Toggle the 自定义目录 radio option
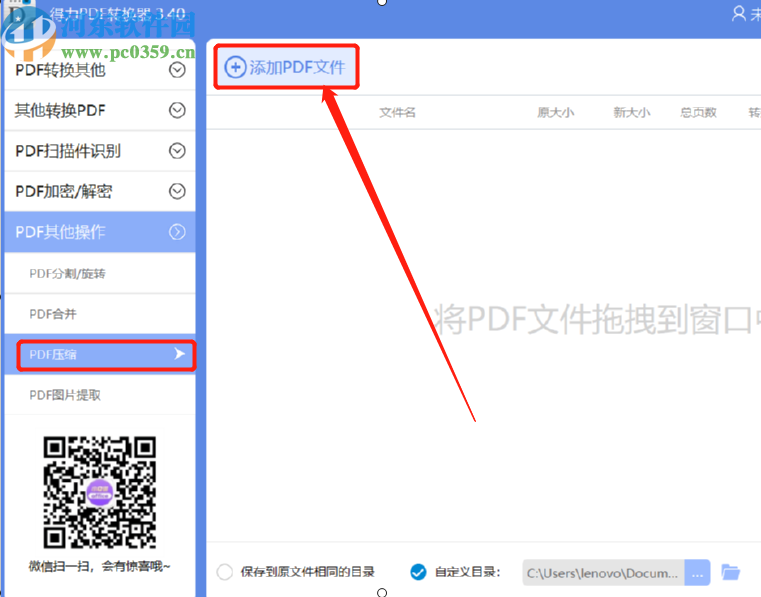Viewport: 761px width, 597px height. (x=418, y=572)
